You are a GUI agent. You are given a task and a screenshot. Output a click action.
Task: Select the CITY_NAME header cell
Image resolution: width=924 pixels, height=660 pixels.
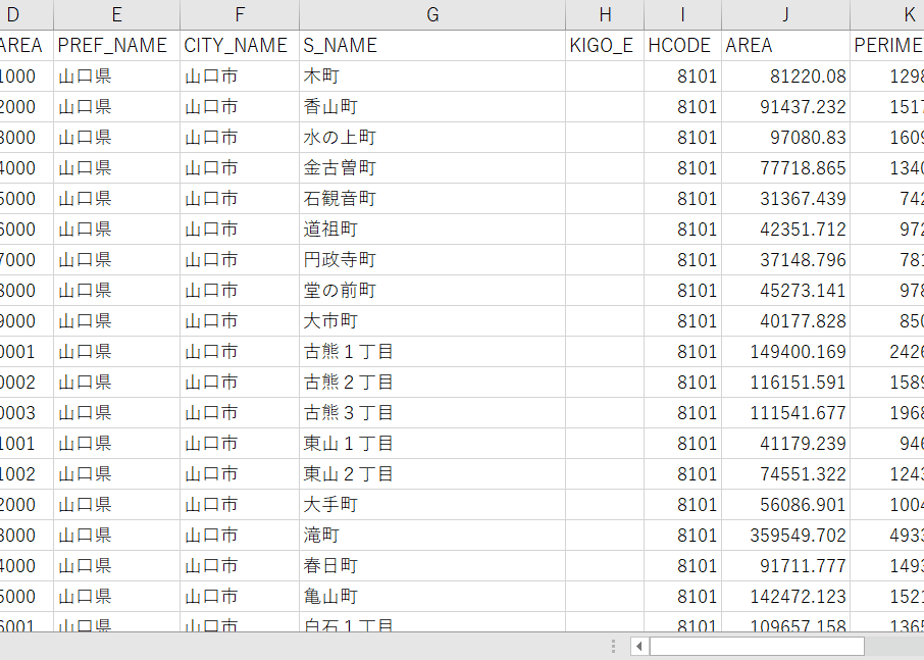click(x=240, y=45)
